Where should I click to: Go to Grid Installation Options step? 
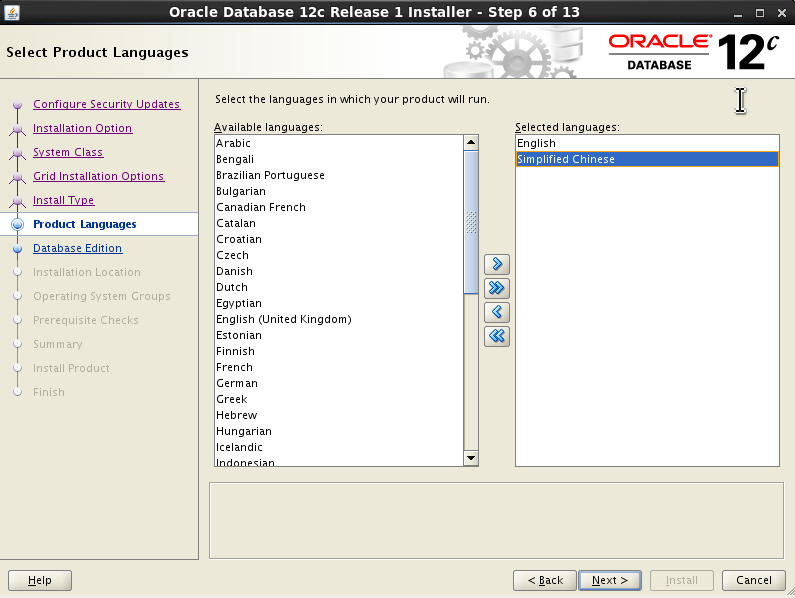(99, 176)
